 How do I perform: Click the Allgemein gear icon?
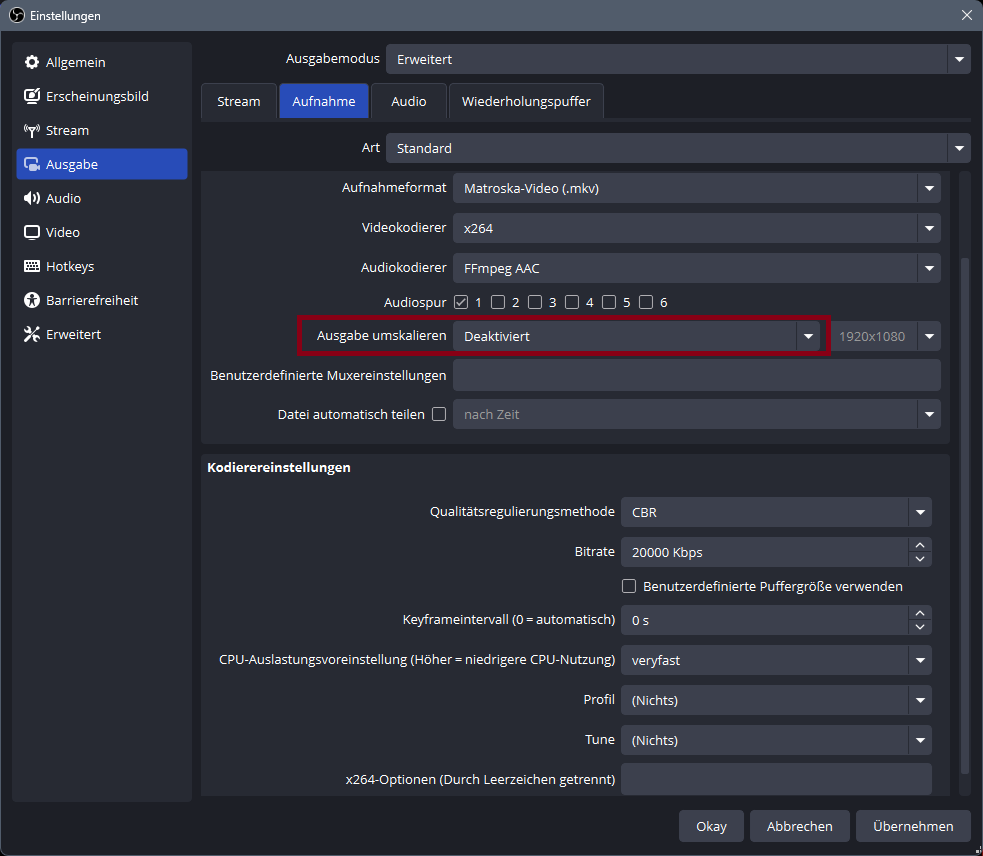(x=31, y=62)
